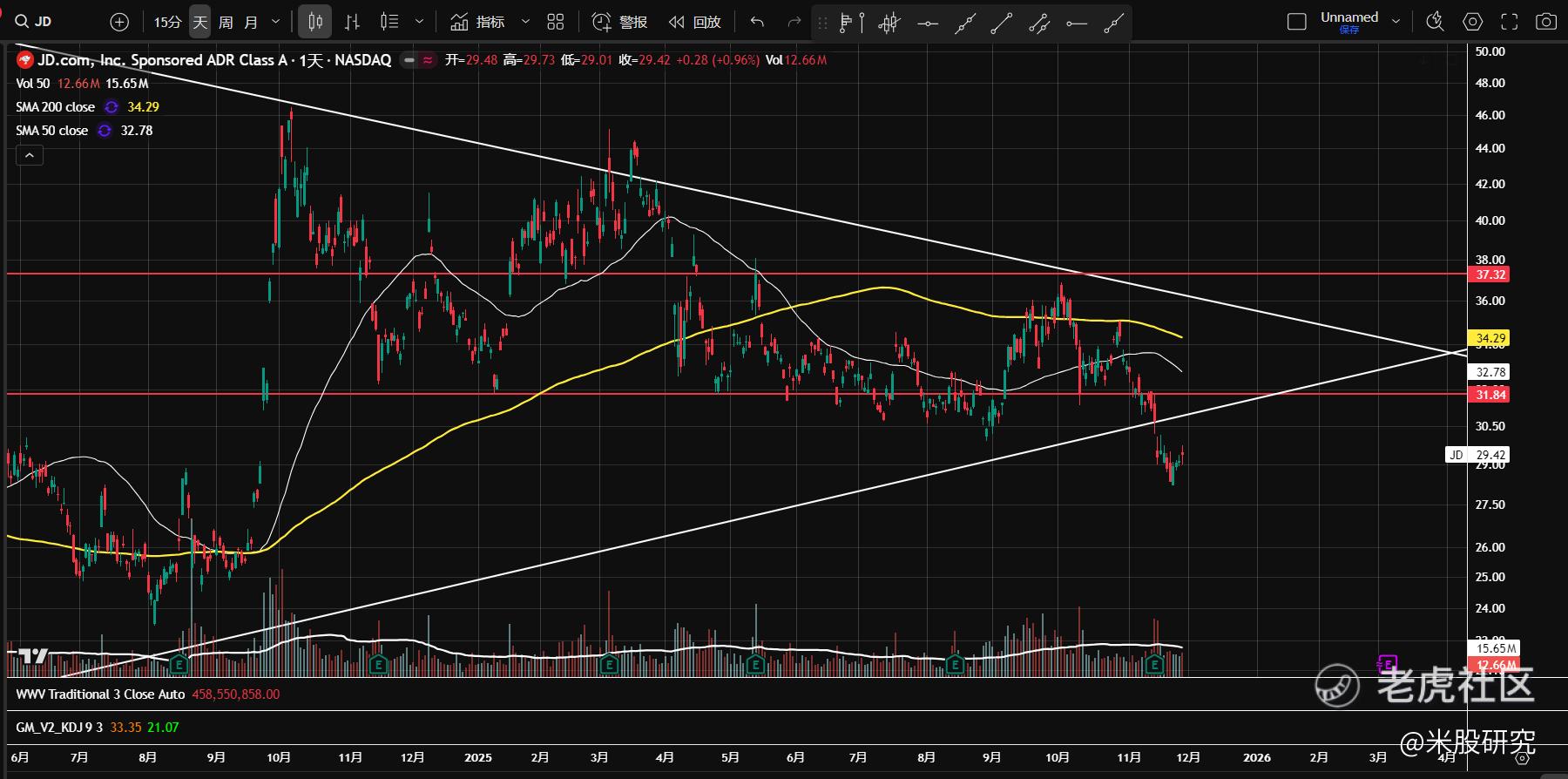The image size is (1568, 779).
Task: Open chart settings hexagon icon
Action: click(1472, 22)
